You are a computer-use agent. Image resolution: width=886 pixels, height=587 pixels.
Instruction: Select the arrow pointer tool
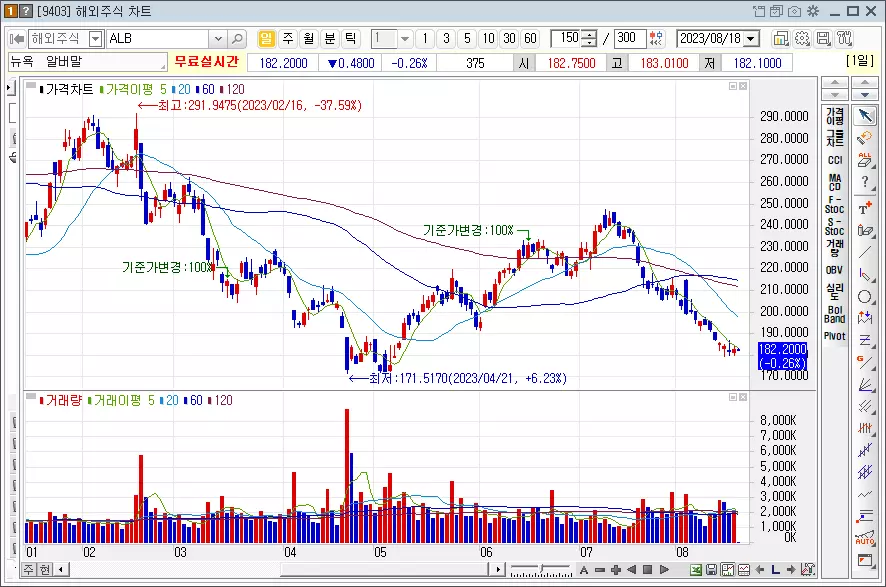coord(865,116)
